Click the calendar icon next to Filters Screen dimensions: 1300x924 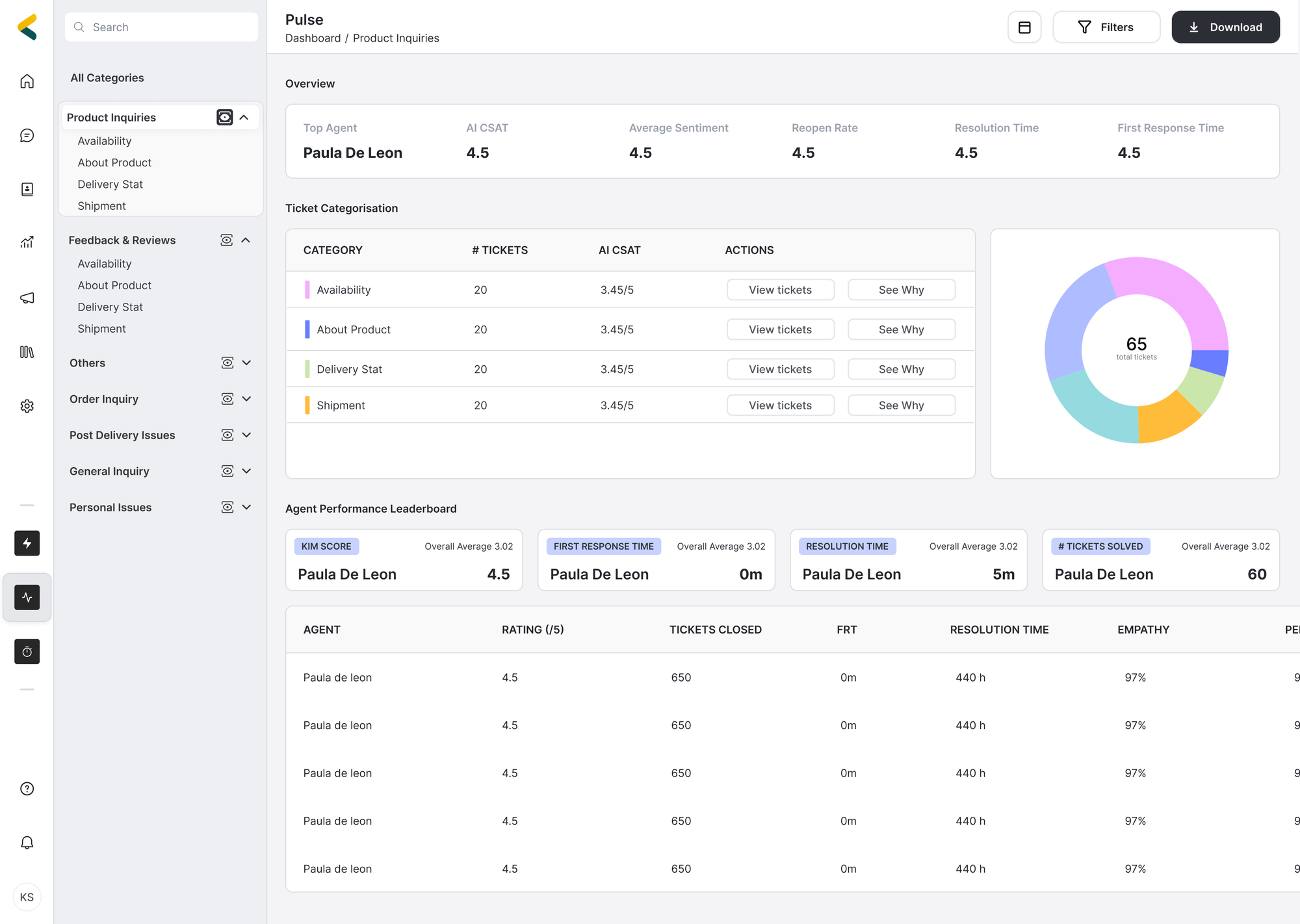(x=1024, y=27)
